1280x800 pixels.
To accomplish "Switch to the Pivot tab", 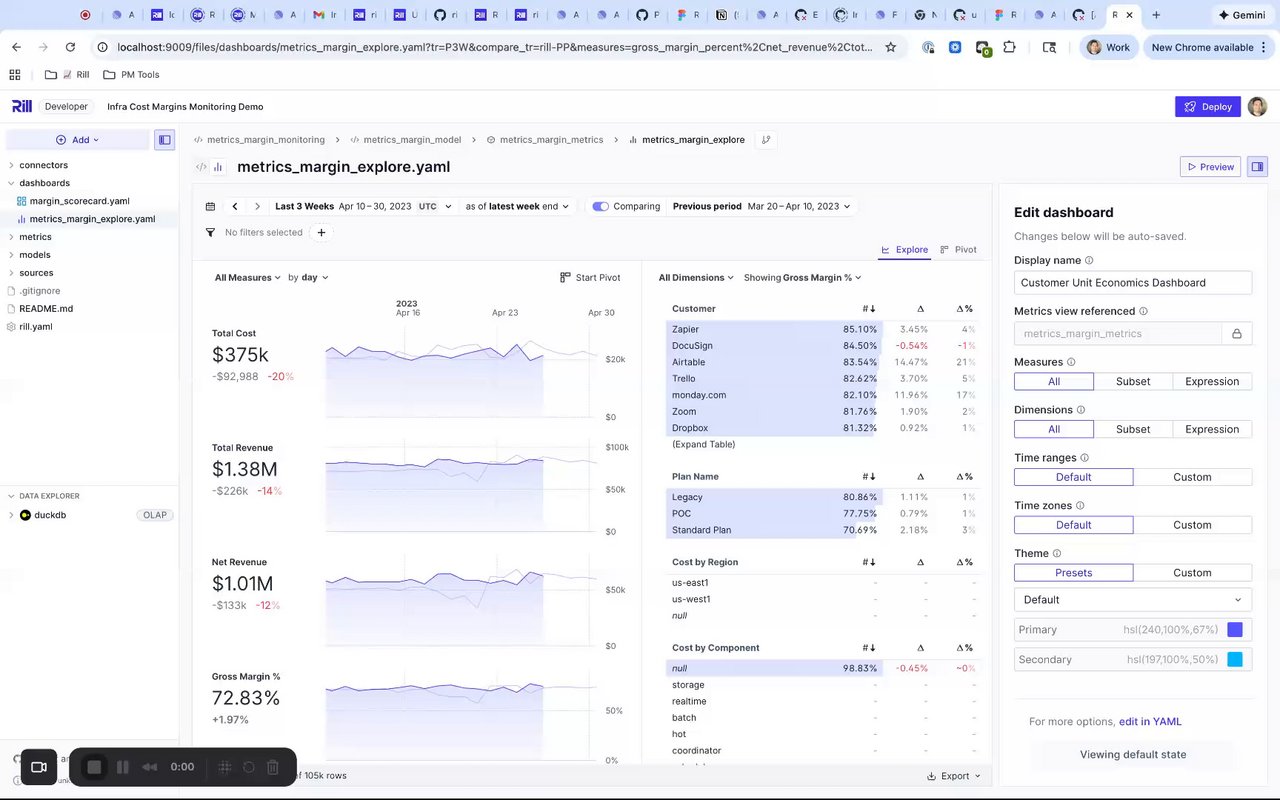I will [x=959, y=250].
